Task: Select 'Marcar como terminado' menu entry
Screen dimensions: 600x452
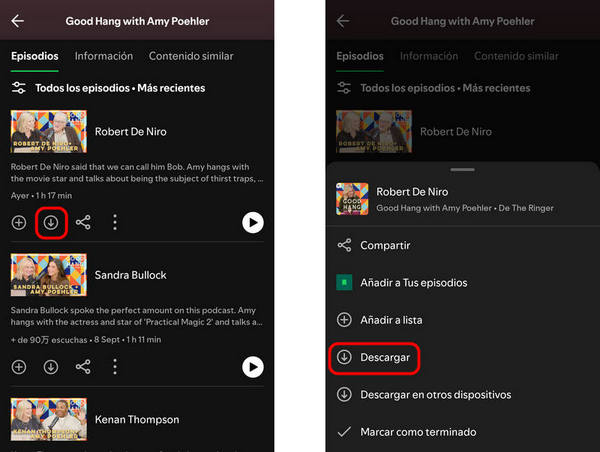Action: click(463, 432)
